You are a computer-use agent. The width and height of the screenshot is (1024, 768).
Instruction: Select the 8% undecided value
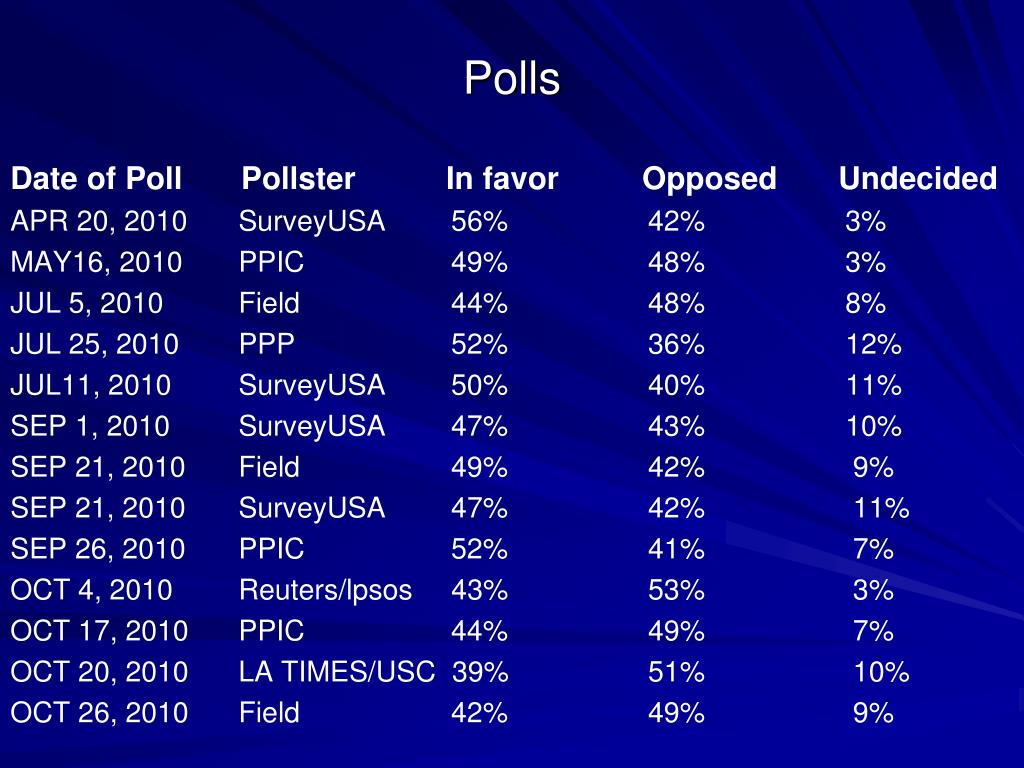pos(865,303)
